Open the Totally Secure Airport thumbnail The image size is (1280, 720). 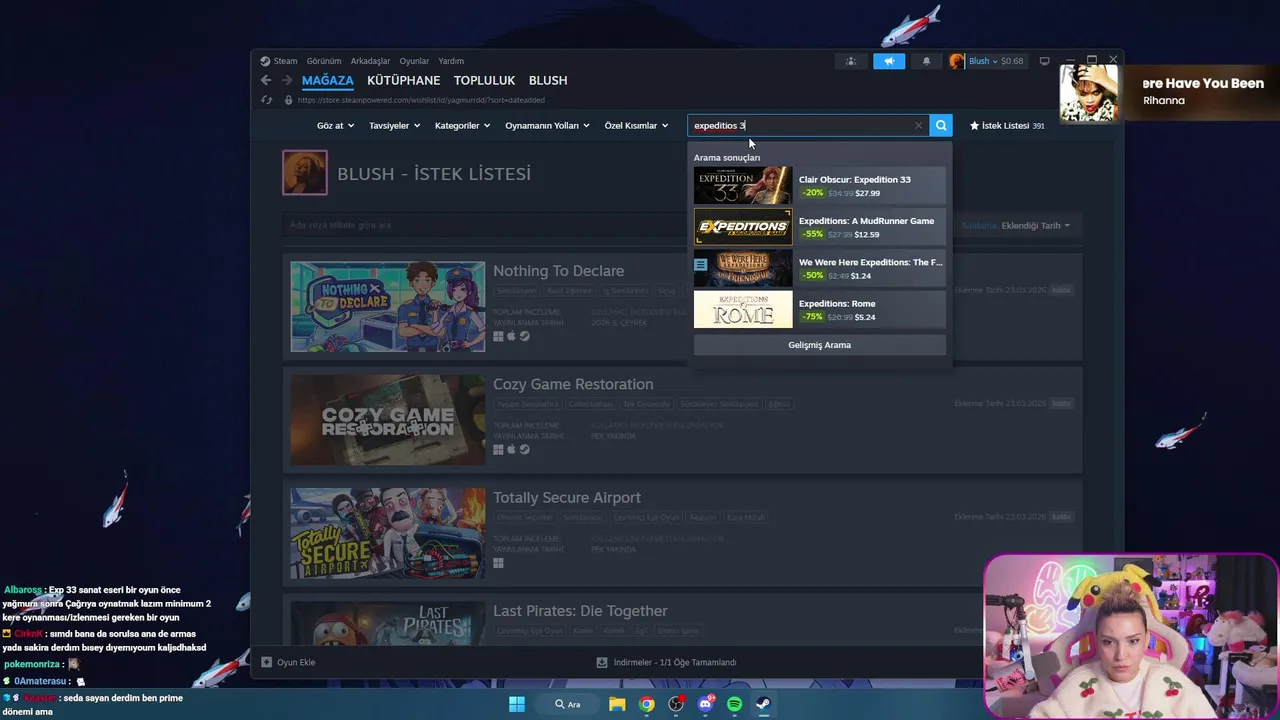[x=388, y=533]
